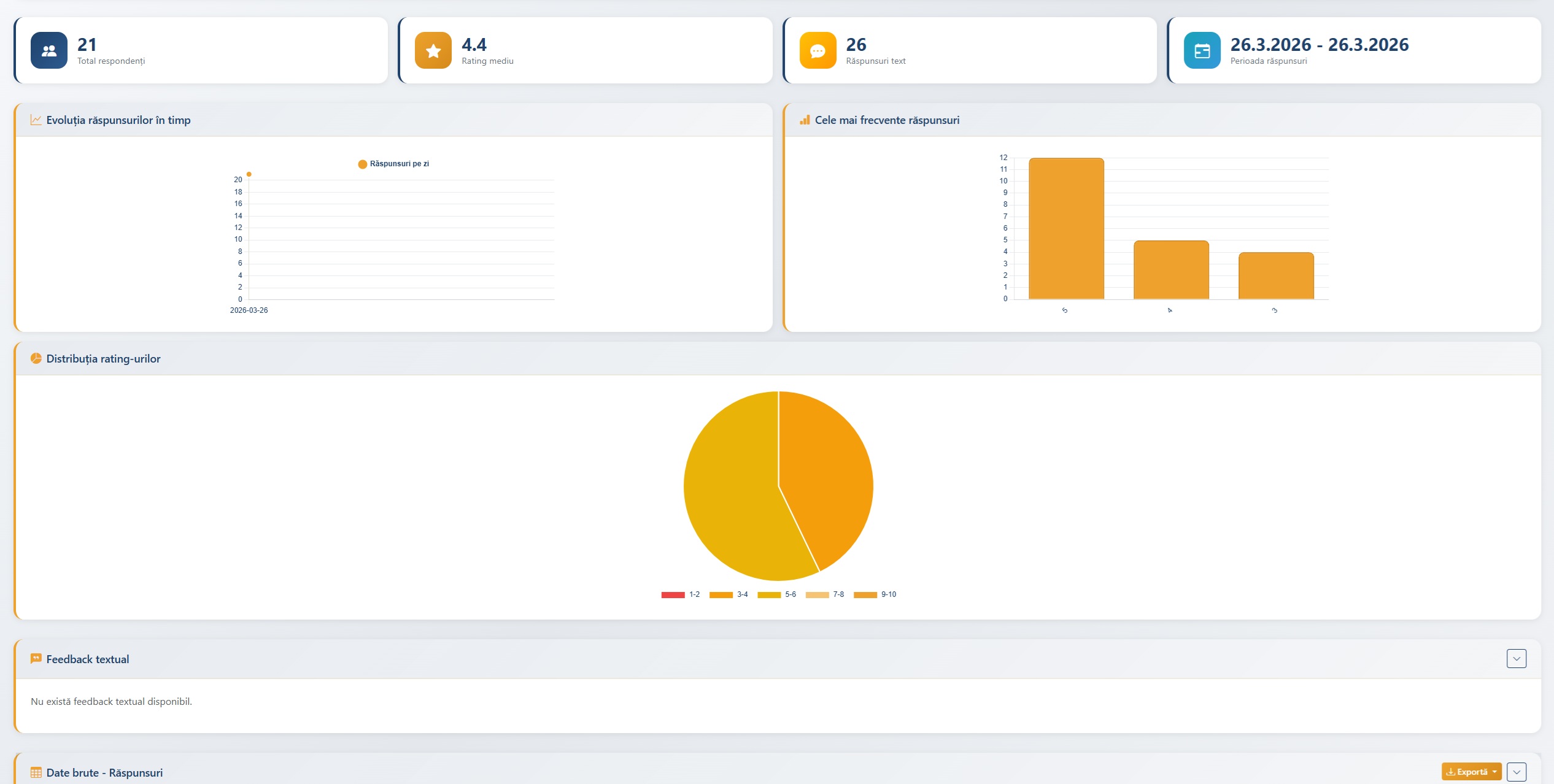Click the quote icon beside Feedback textual
Viewport: 1554px width, 784px height.
(36, 659)
